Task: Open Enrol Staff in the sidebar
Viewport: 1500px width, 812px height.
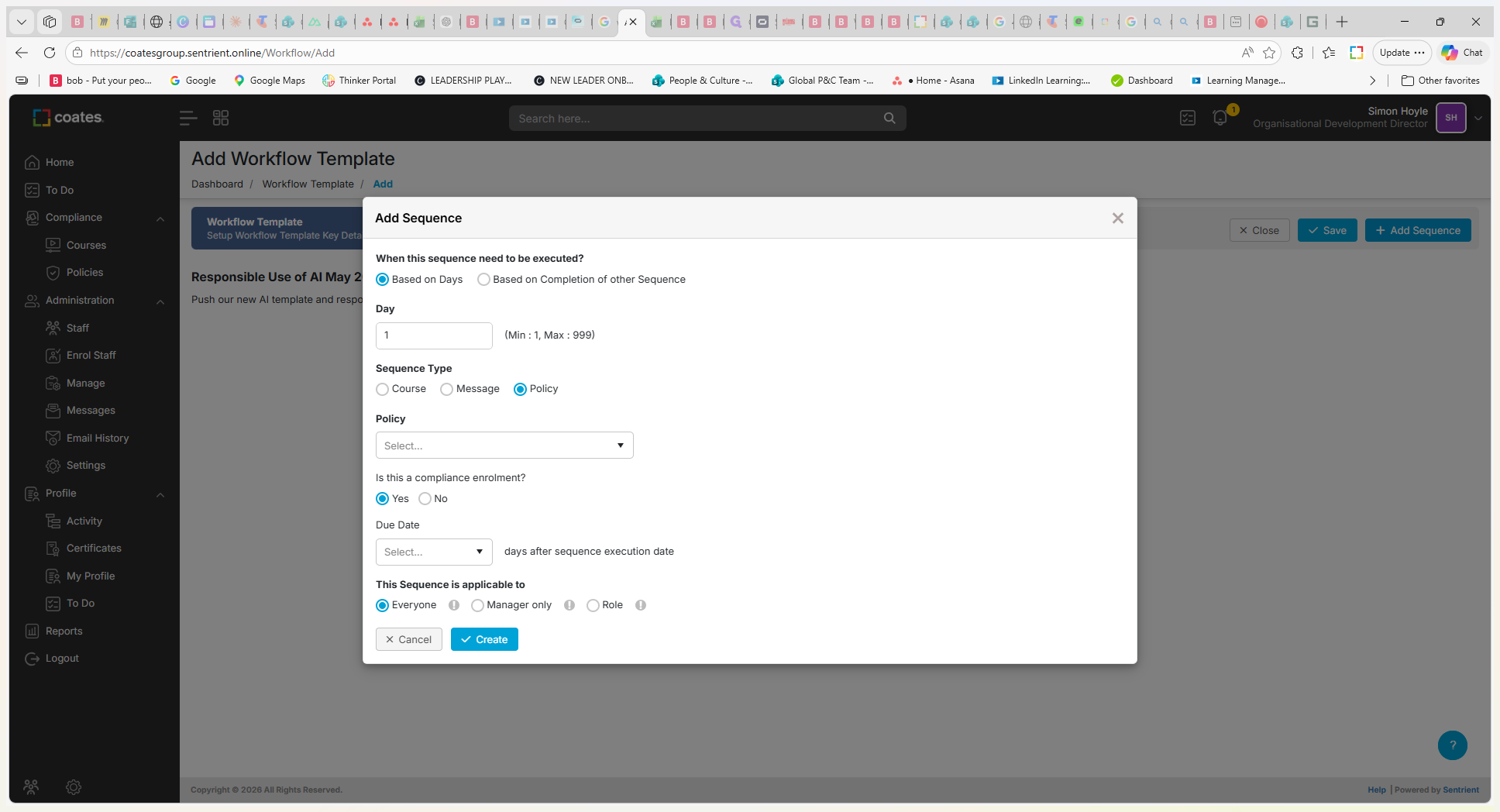Action: 91,356
